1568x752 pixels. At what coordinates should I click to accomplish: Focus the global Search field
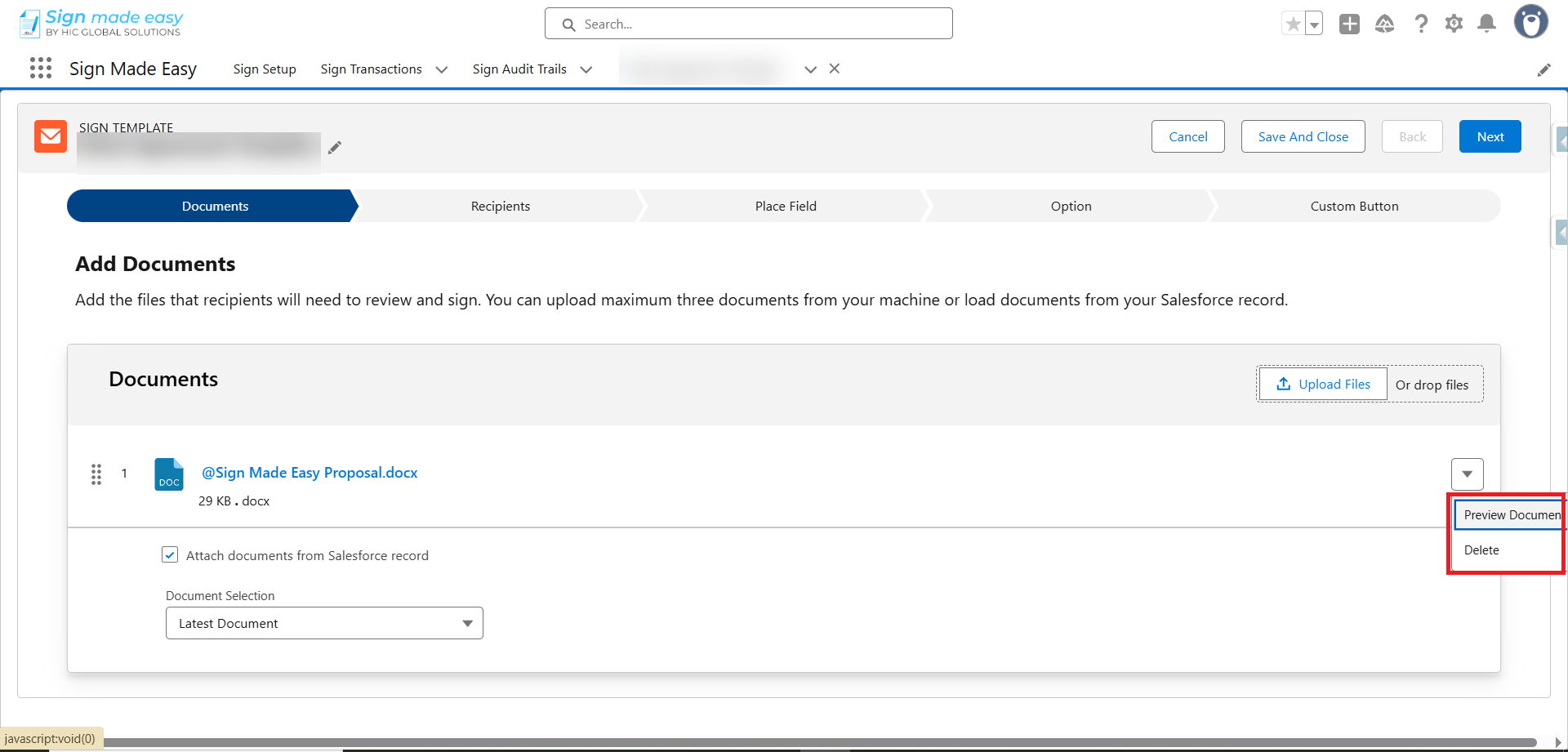(749, 24)
